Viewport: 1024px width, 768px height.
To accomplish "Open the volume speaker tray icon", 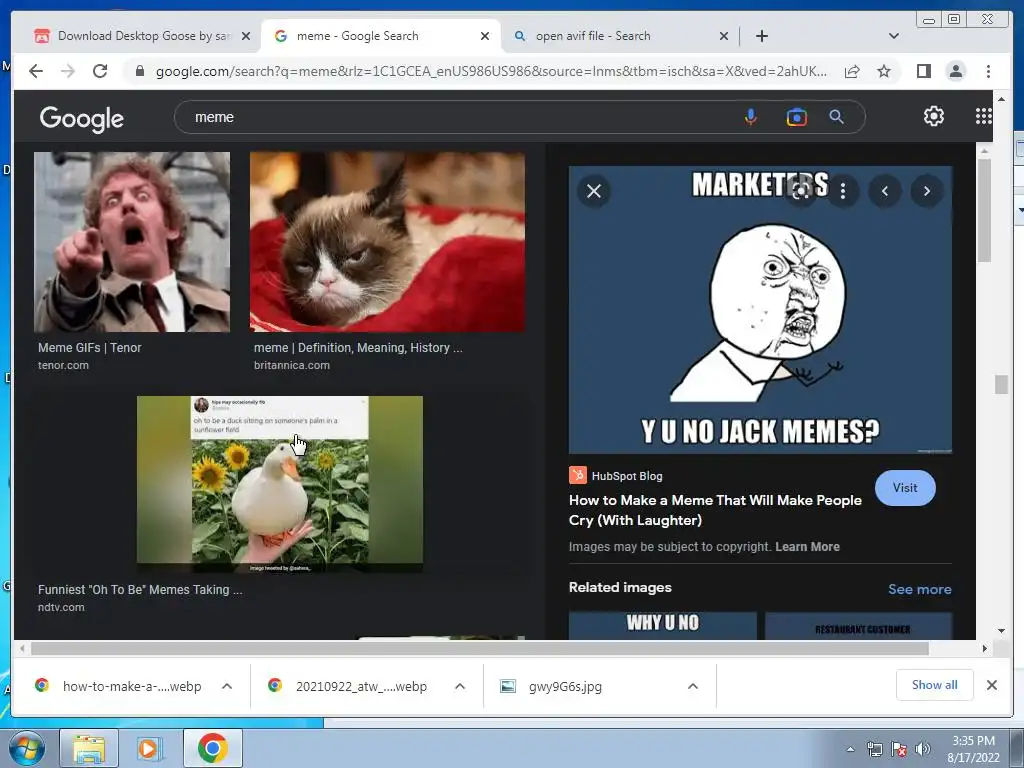I will (922, 749).
